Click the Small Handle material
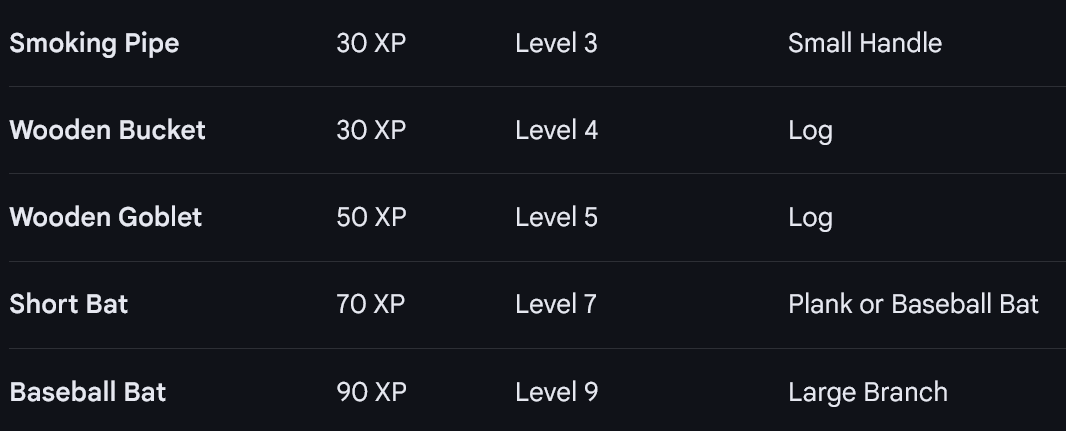 tap(865, 44)
